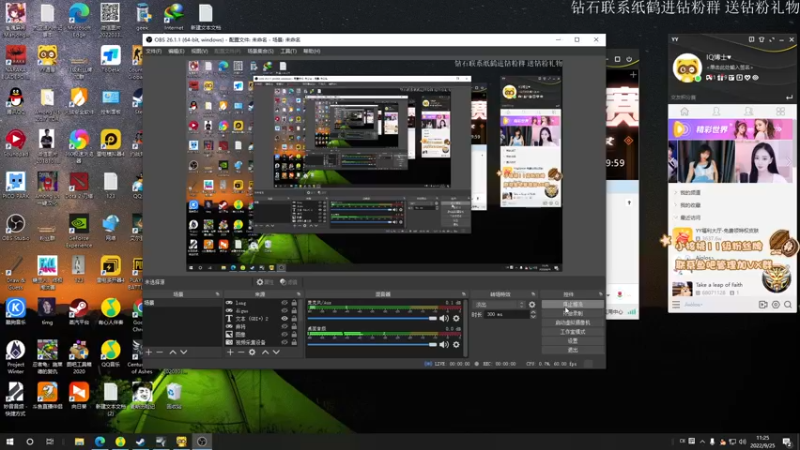The height and width of the screenshot is (450, 800).
Task: Remove selected source with minus icon
Action: (241, 352)
